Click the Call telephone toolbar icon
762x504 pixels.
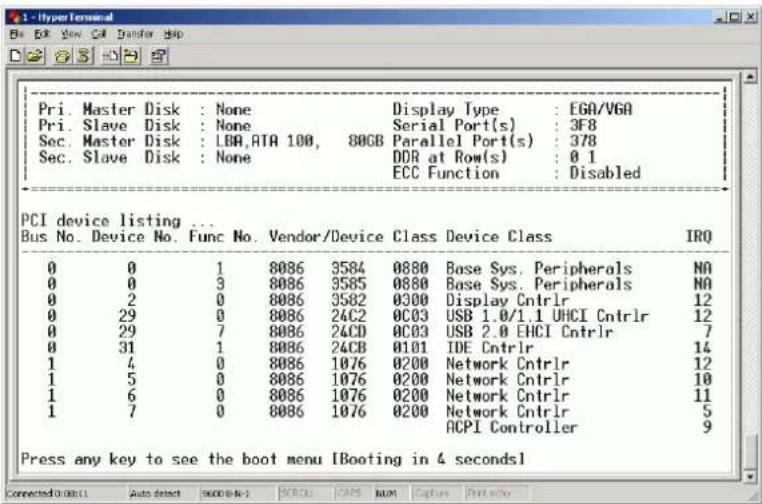click(62, 56)
